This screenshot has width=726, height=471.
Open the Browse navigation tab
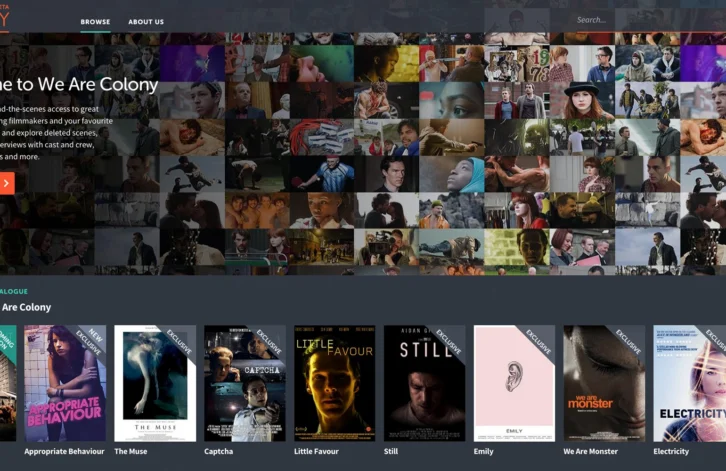coord(95,21)
